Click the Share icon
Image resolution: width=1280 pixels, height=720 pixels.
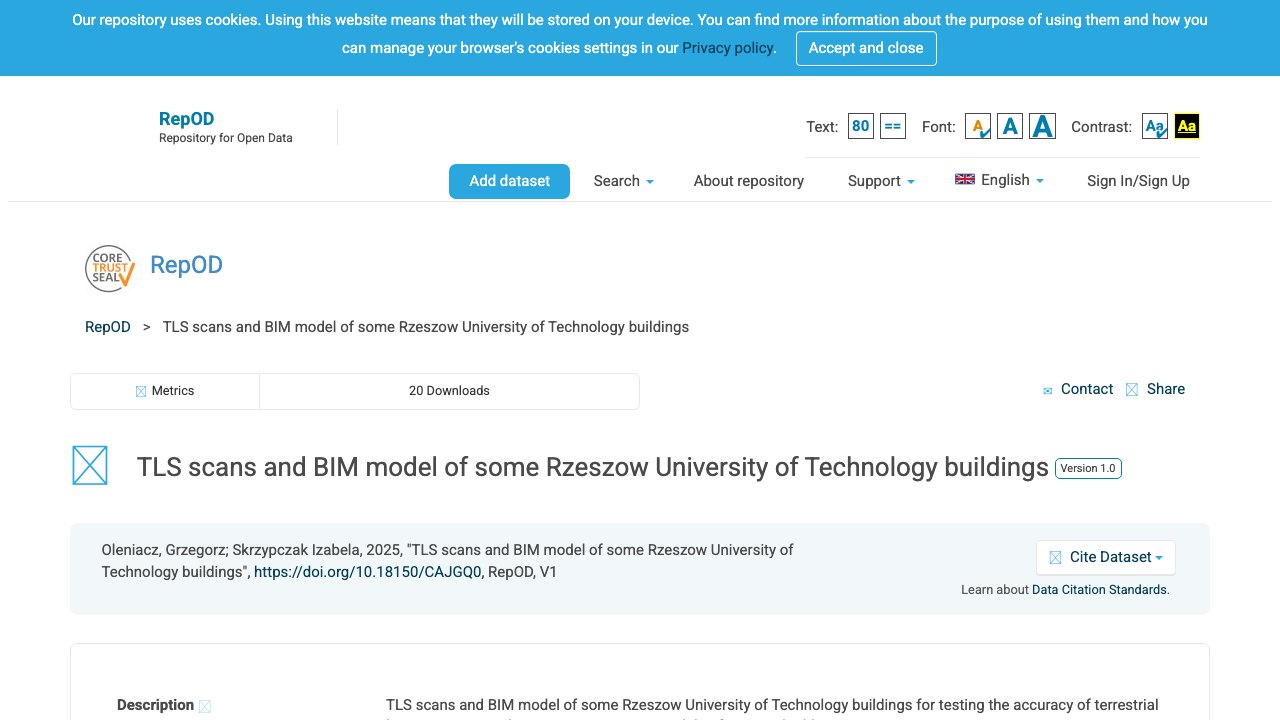(1132, 390)
